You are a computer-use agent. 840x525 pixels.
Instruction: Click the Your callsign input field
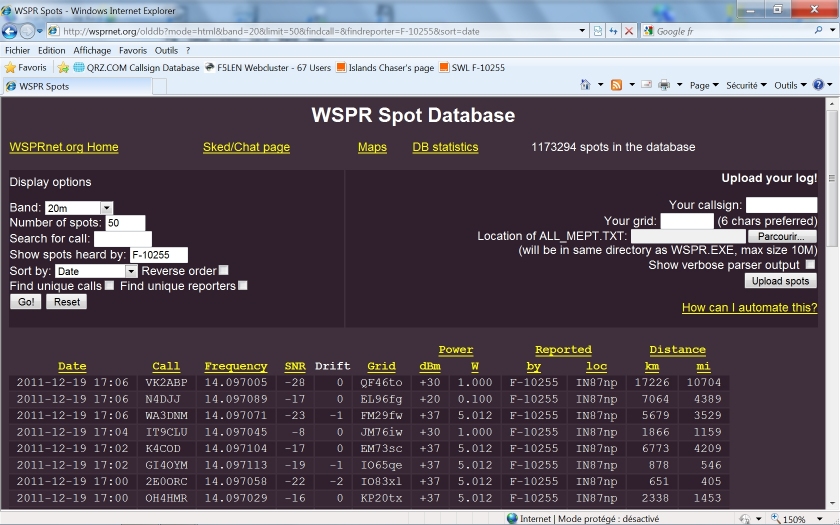781,205
